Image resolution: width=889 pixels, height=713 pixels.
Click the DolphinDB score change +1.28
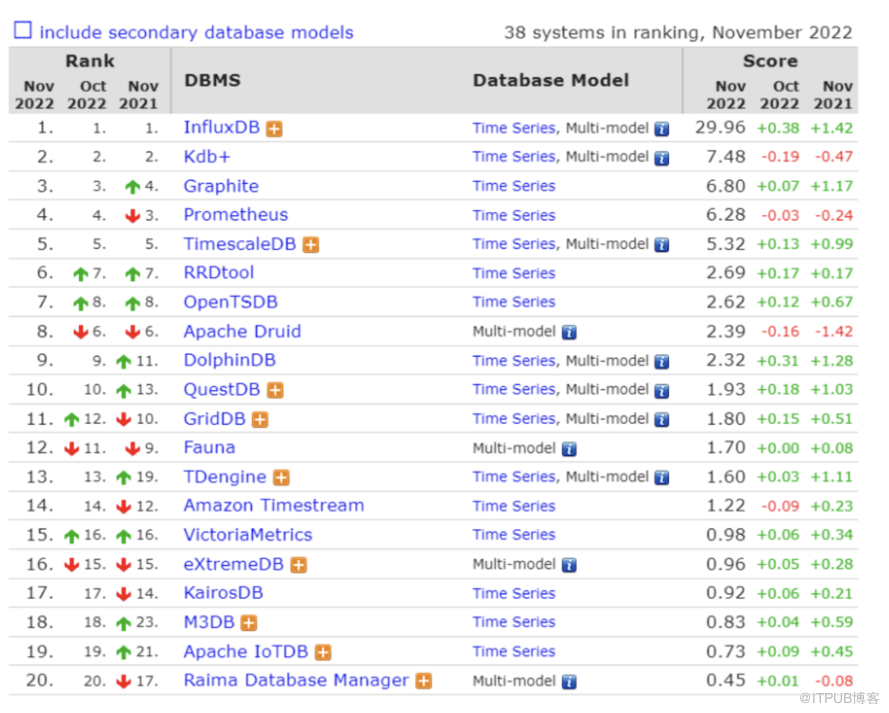coord(832,361)
